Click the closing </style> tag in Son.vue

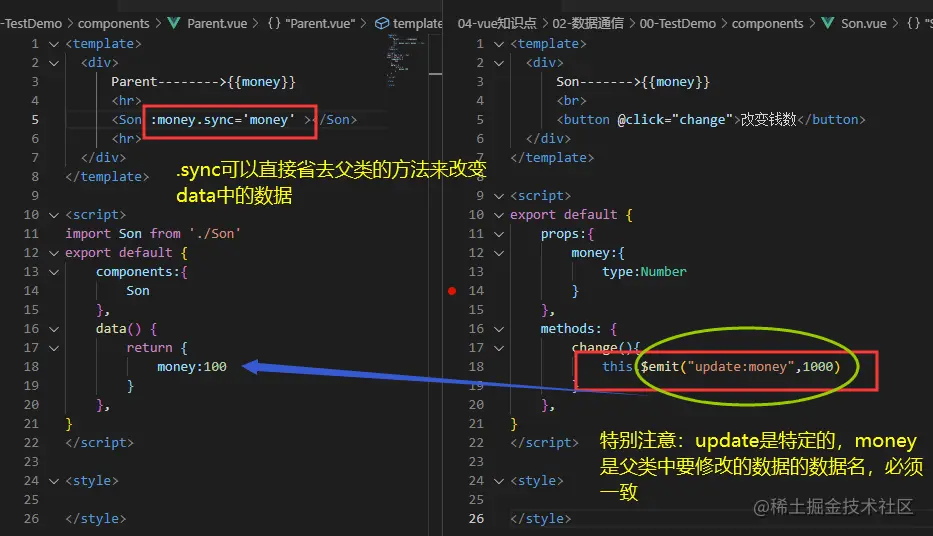[x=540, y=519]
